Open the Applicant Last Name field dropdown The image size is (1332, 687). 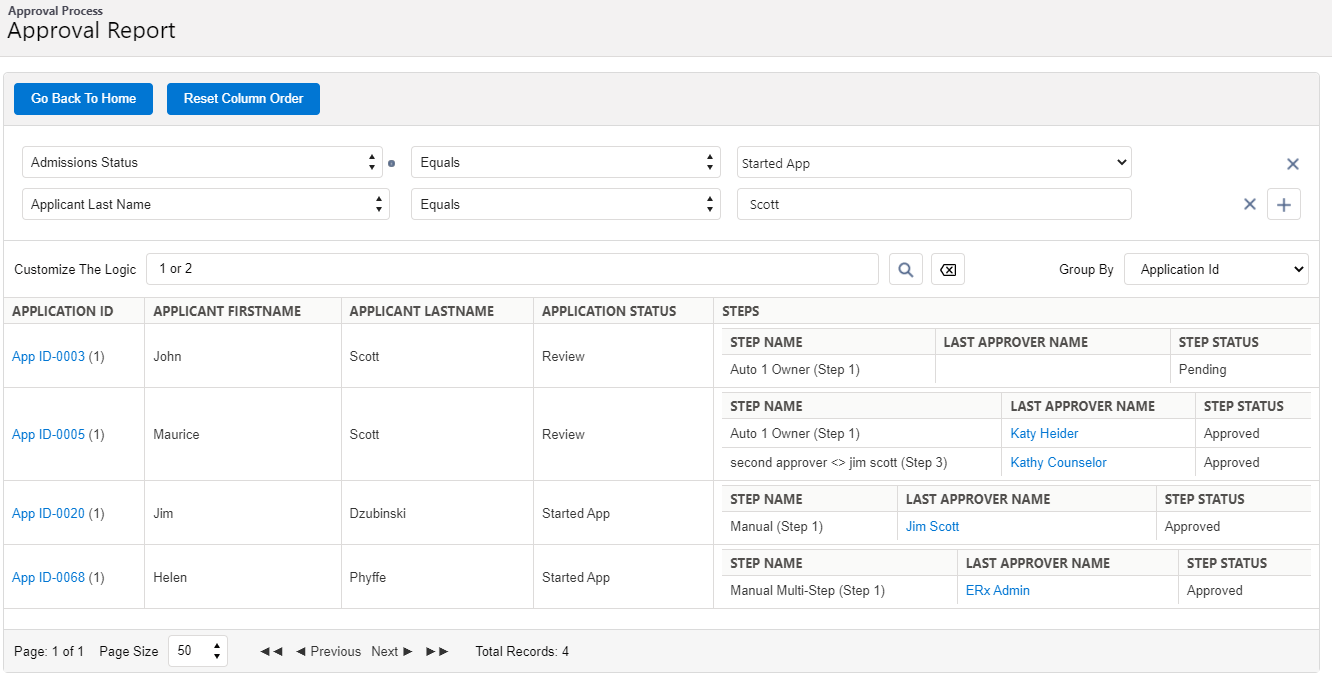point(202,204)
